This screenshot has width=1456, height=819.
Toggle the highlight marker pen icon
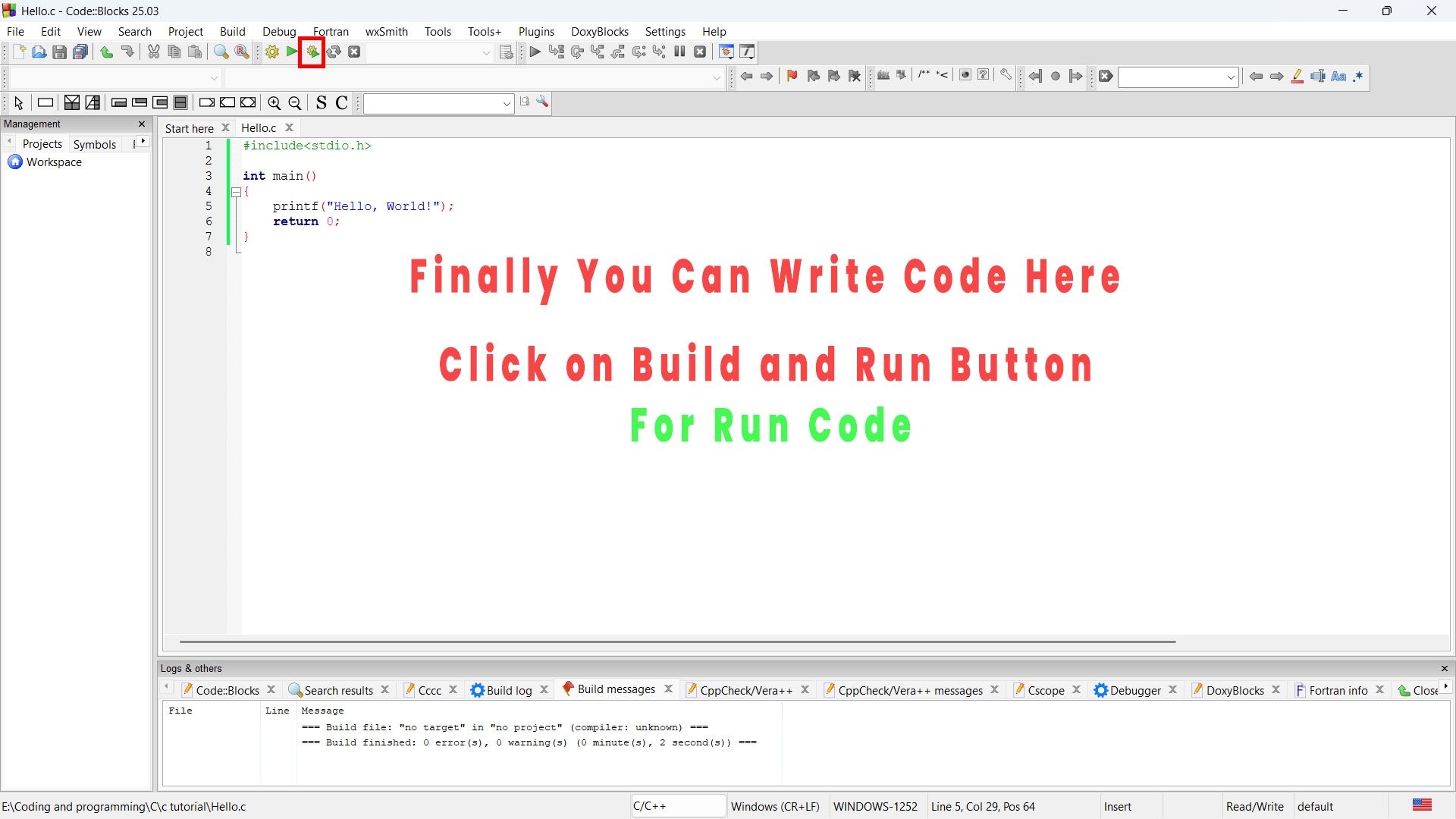point(1298,77)
